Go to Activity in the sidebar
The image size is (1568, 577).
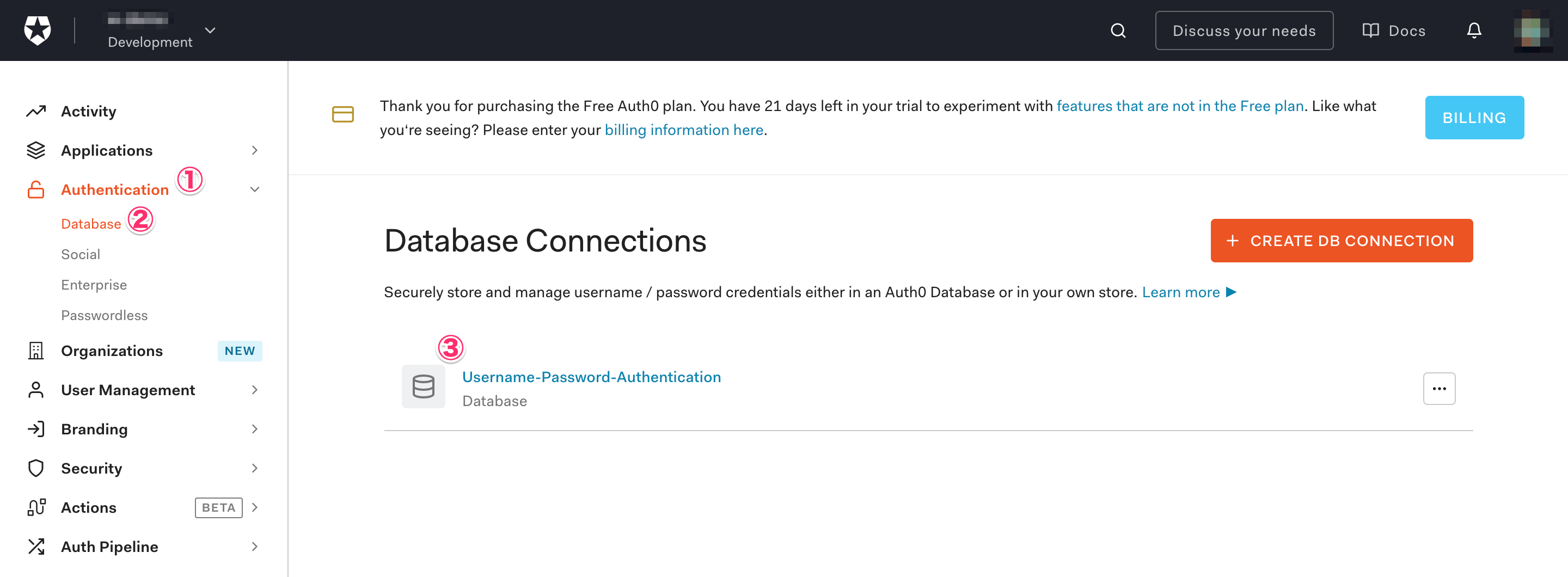tap(88, 112)
